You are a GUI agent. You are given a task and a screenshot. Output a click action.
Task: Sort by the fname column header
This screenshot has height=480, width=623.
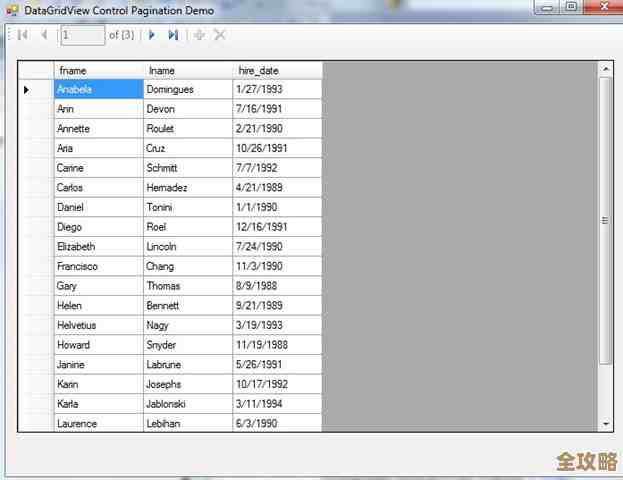click(x=98, y=70)
